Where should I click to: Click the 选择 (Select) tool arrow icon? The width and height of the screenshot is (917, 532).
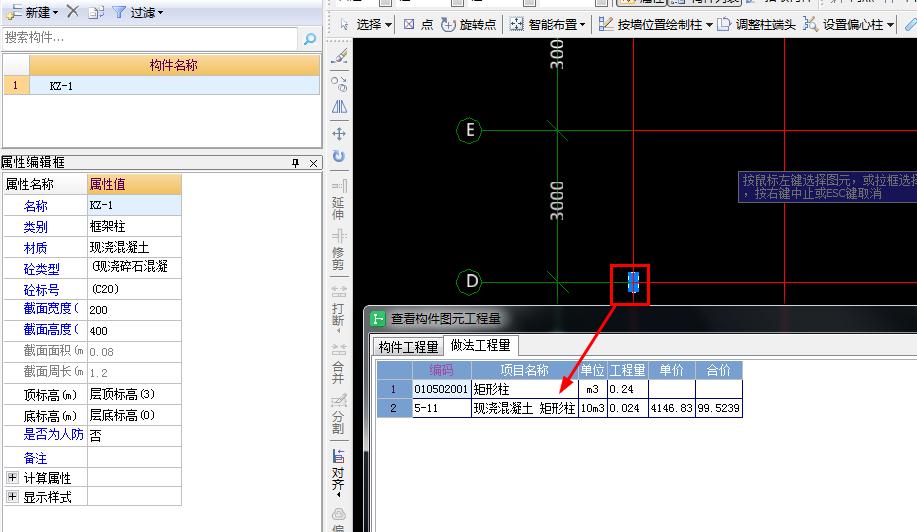(344, 25)
